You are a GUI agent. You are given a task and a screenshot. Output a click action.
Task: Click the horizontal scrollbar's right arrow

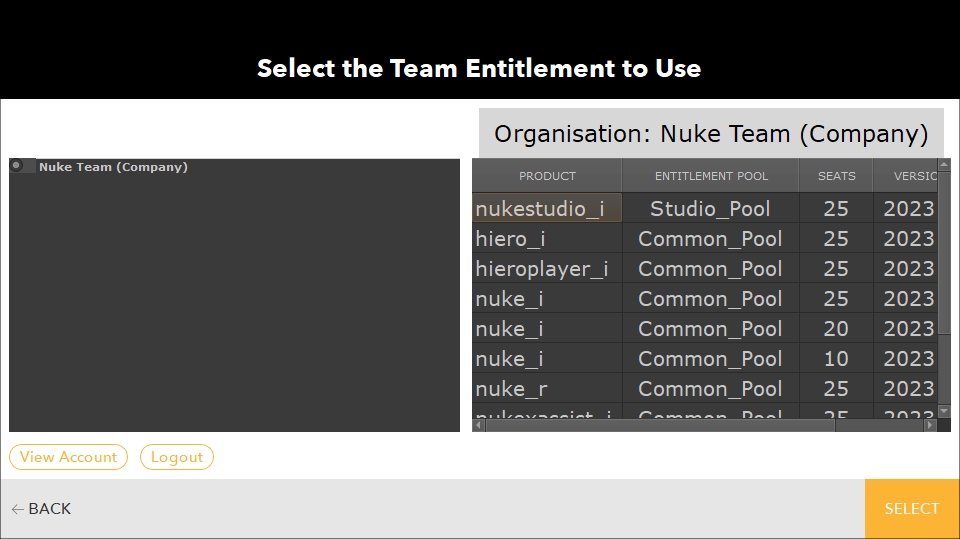929,425
